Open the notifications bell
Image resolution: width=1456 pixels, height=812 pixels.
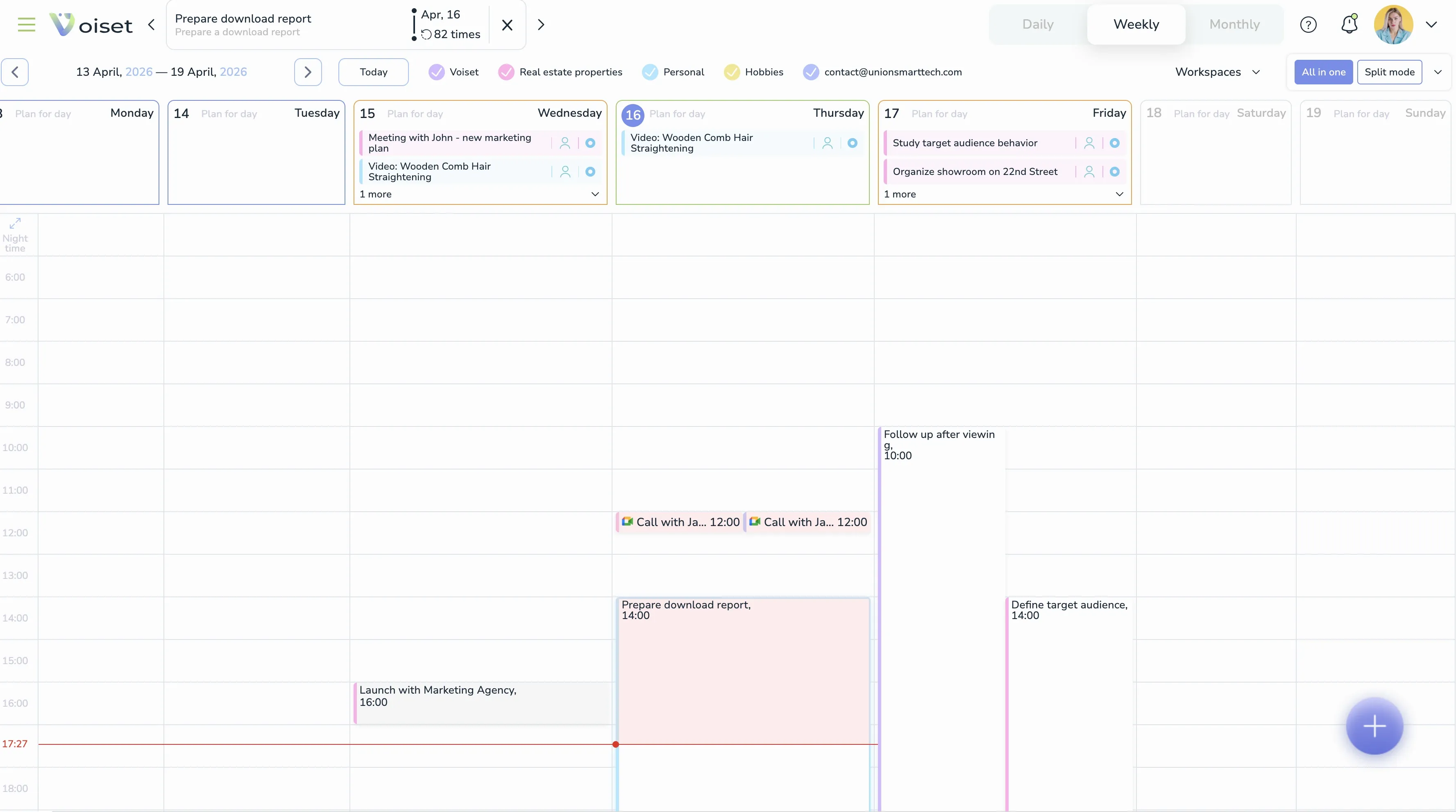(1349, 24)
